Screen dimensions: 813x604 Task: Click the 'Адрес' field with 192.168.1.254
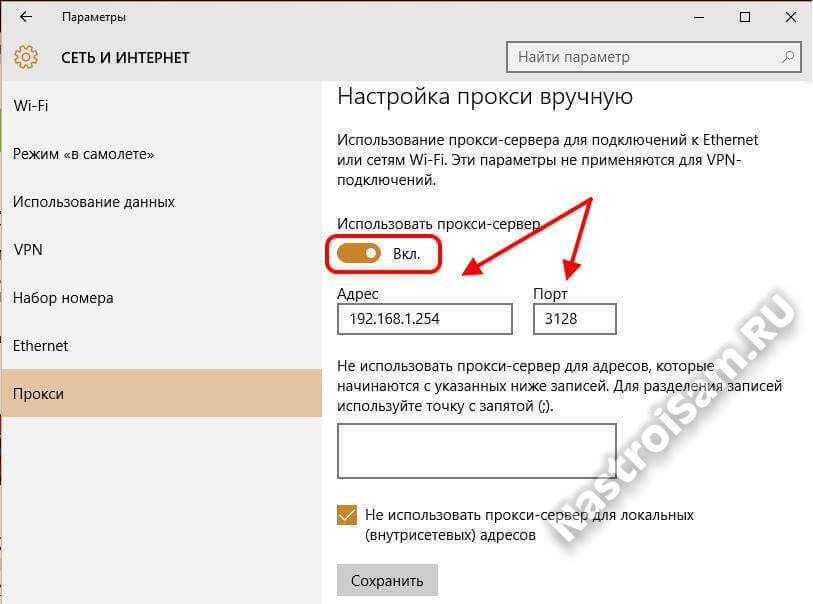pyautogui.click(x=425, y=319)
